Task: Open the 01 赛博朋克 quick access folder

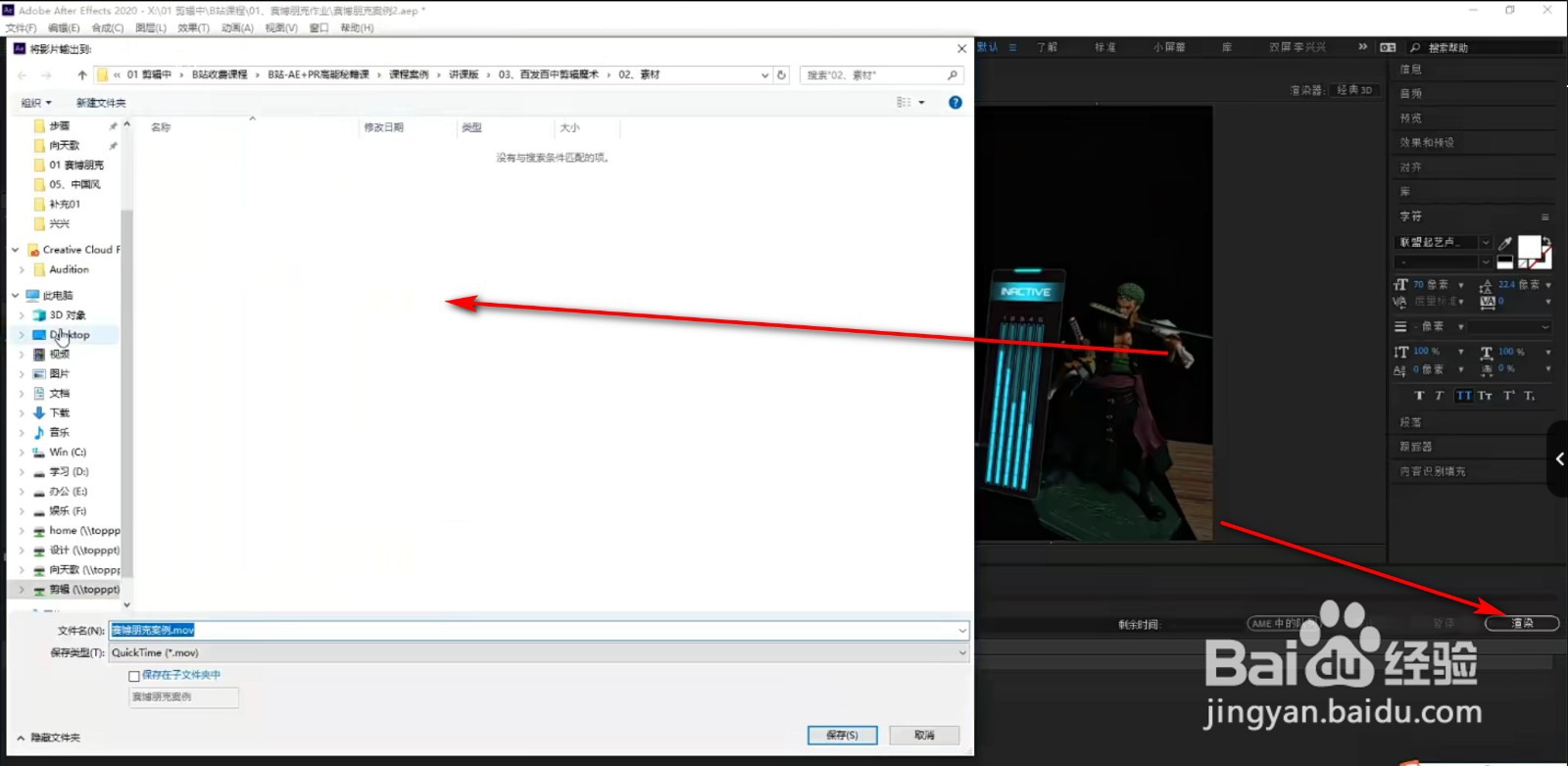Action: 76,165
